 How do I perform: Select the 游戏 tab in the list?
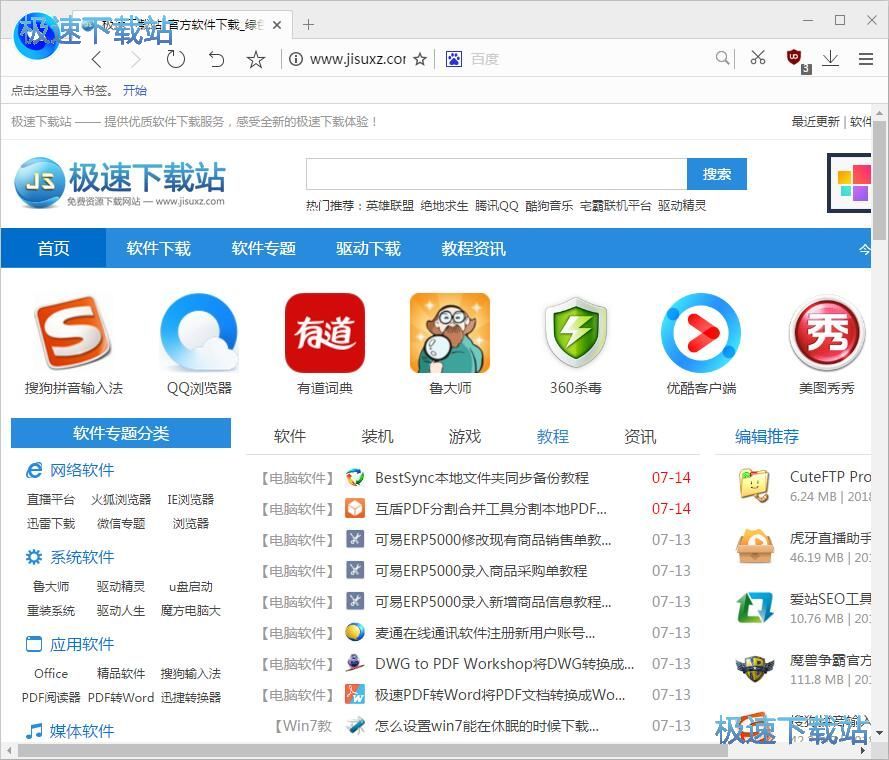coord(465,436)
